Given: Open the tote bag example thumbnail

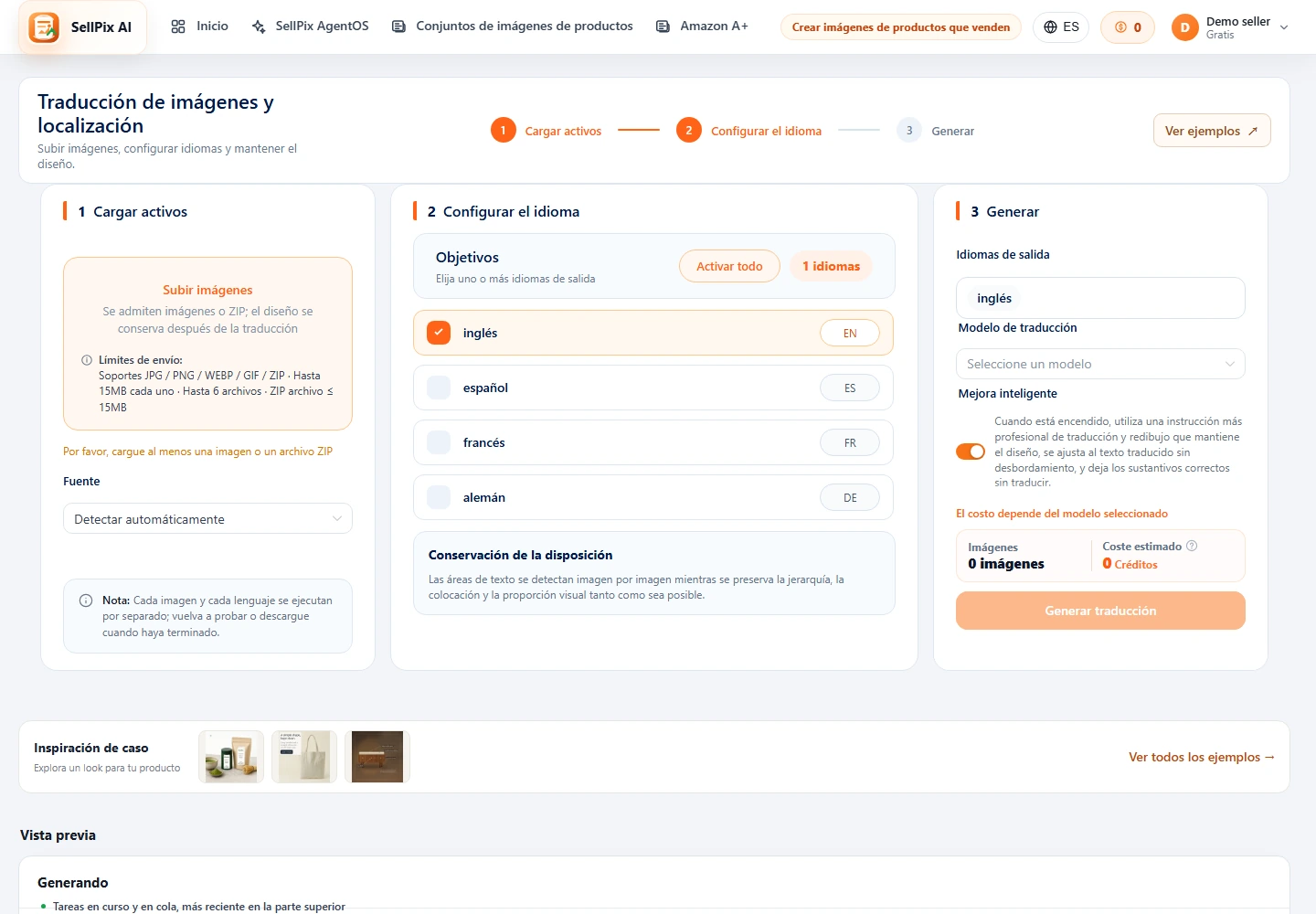Looking at the screenshot, I should point(304,757).
